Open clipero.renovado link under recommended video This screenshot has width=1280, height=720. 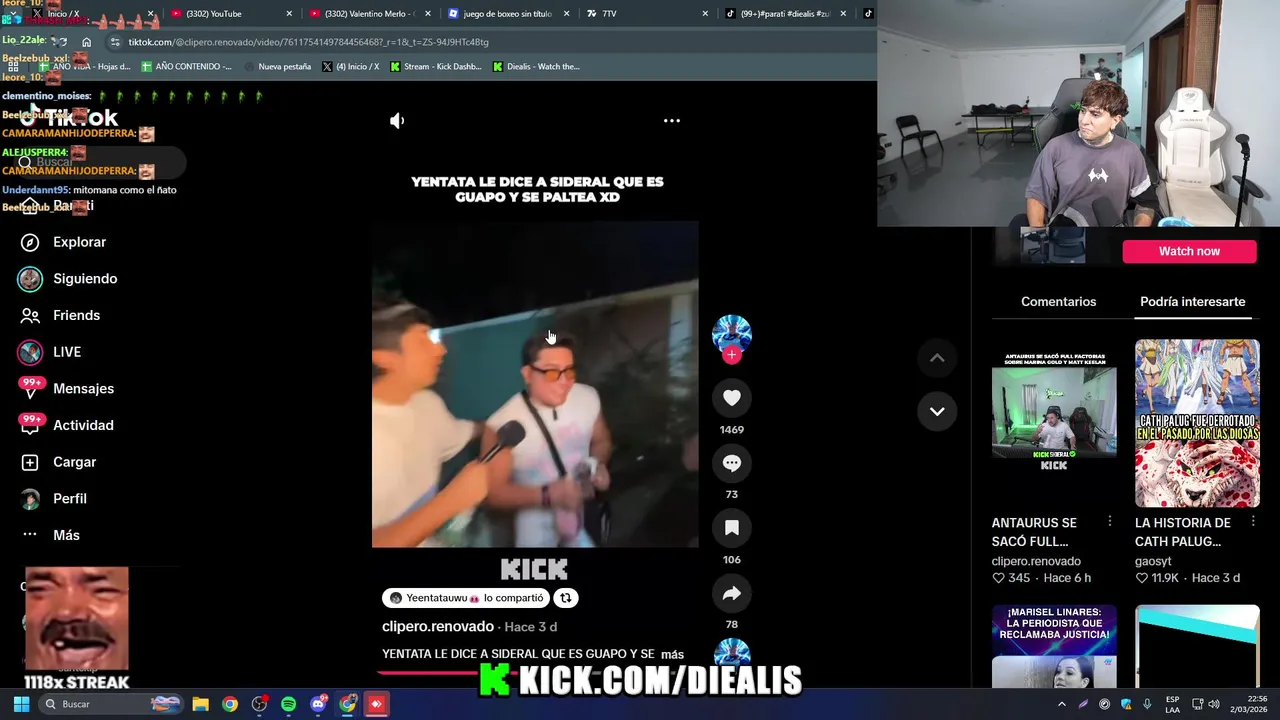[1036, 561]
